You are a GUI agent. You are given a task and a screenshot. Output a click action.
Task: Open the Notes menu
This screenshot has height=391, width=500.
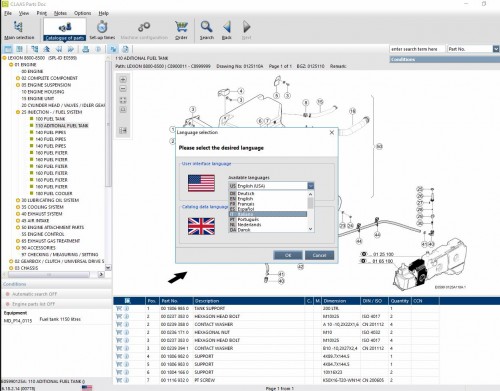(x=60, y=13)
